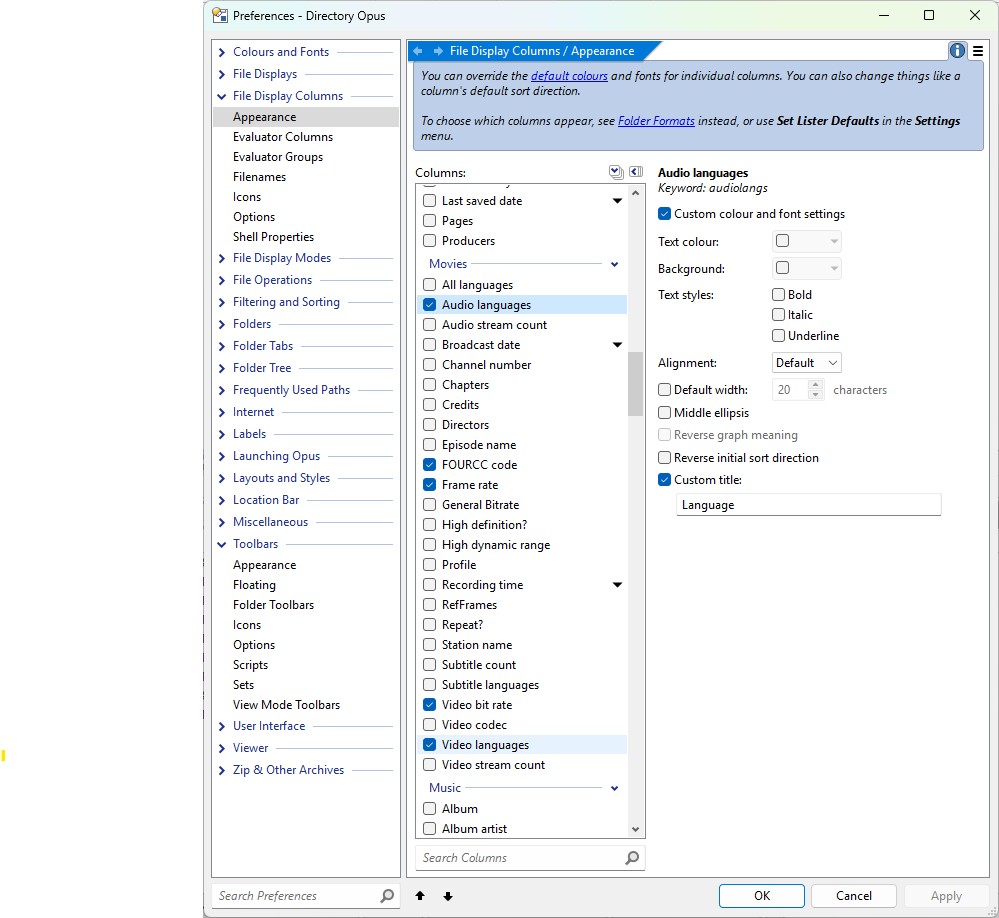Collapse the Toolbars category
Screen dimensions: 999x918
pyautogui.click(x=222, y=544)
